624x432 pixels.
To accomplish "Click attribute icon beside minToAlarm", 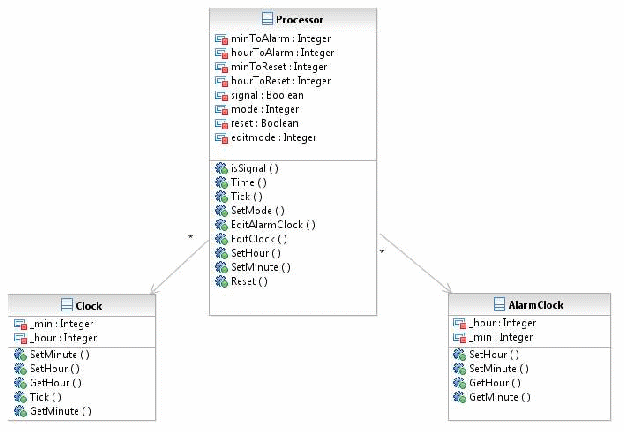I will 221,39.
